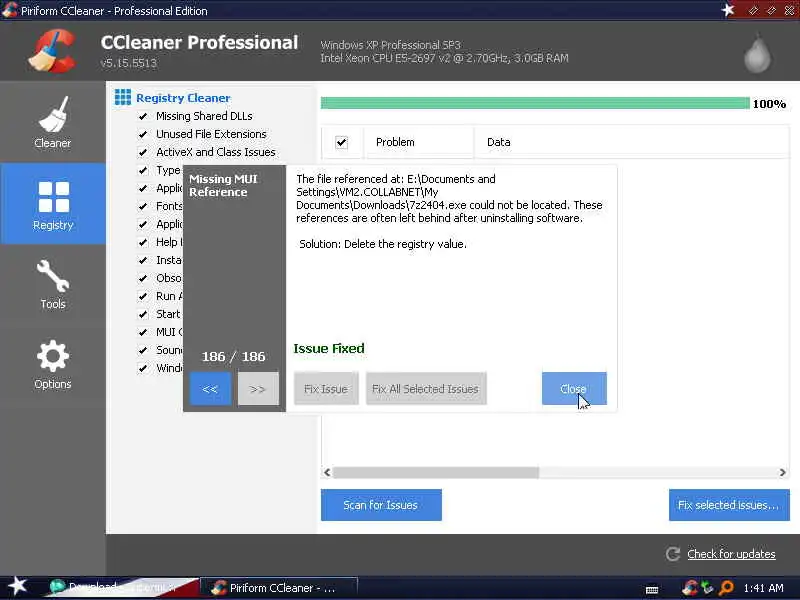Screen dimensions: 800x600
Task: Close the issue fix dialog
Action: 574,389
